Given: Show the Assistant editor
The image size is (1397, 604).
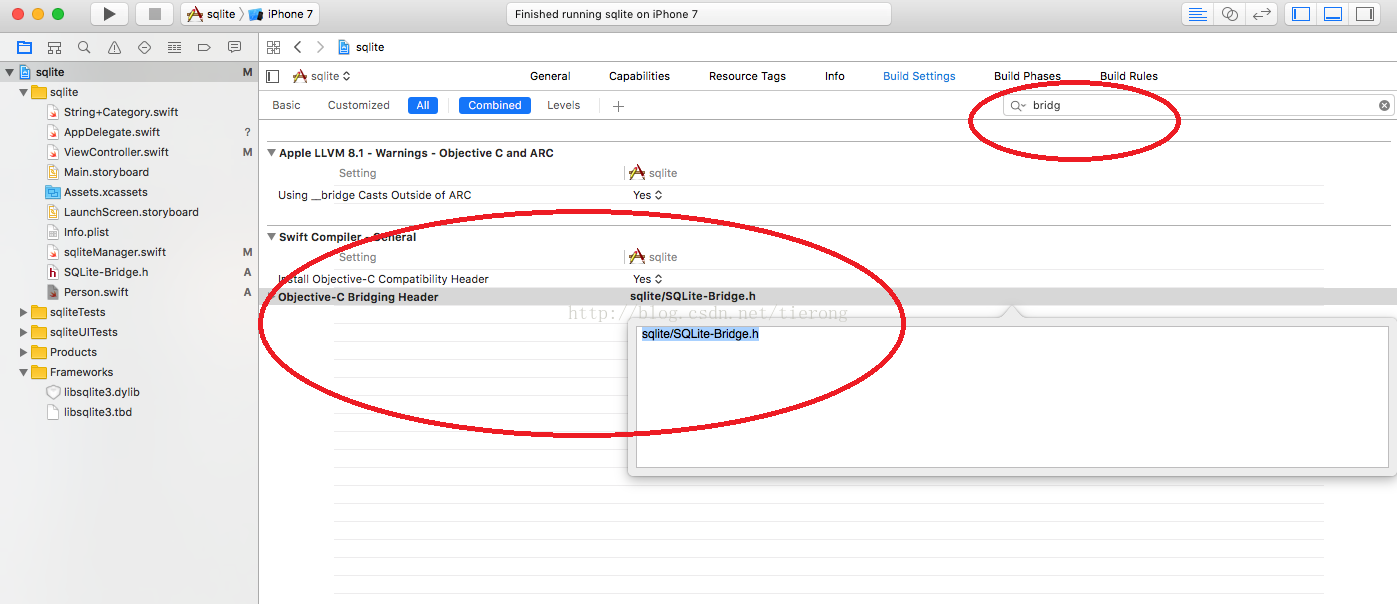Looking at the screenshot, I should (1230, 14).
